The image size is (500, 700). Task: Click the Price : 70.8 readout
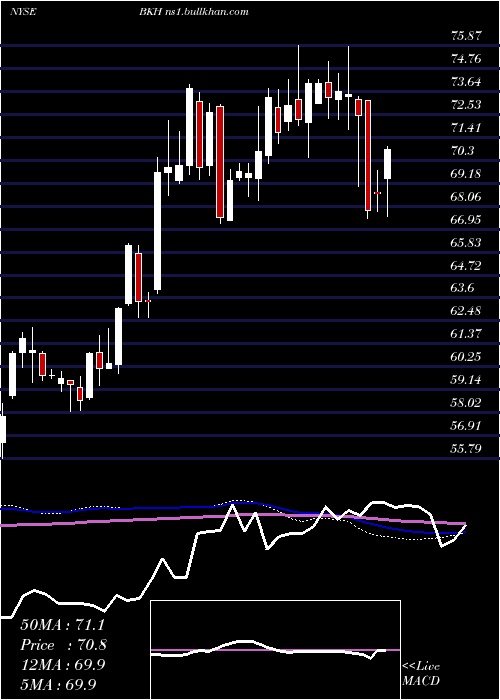pos(63,645)
